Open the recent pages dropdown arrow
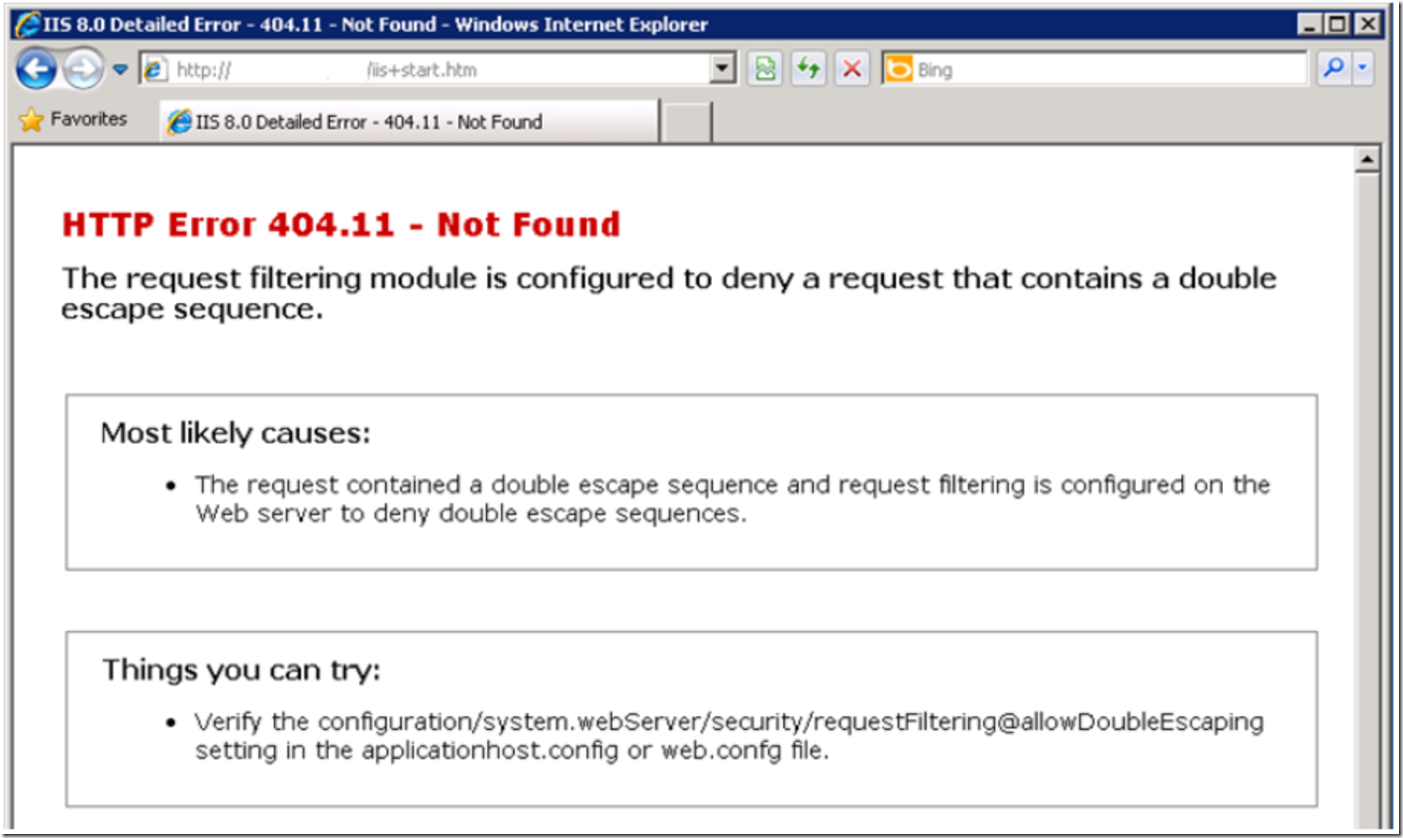1403x838 pixels. click(x=119, y=69)
